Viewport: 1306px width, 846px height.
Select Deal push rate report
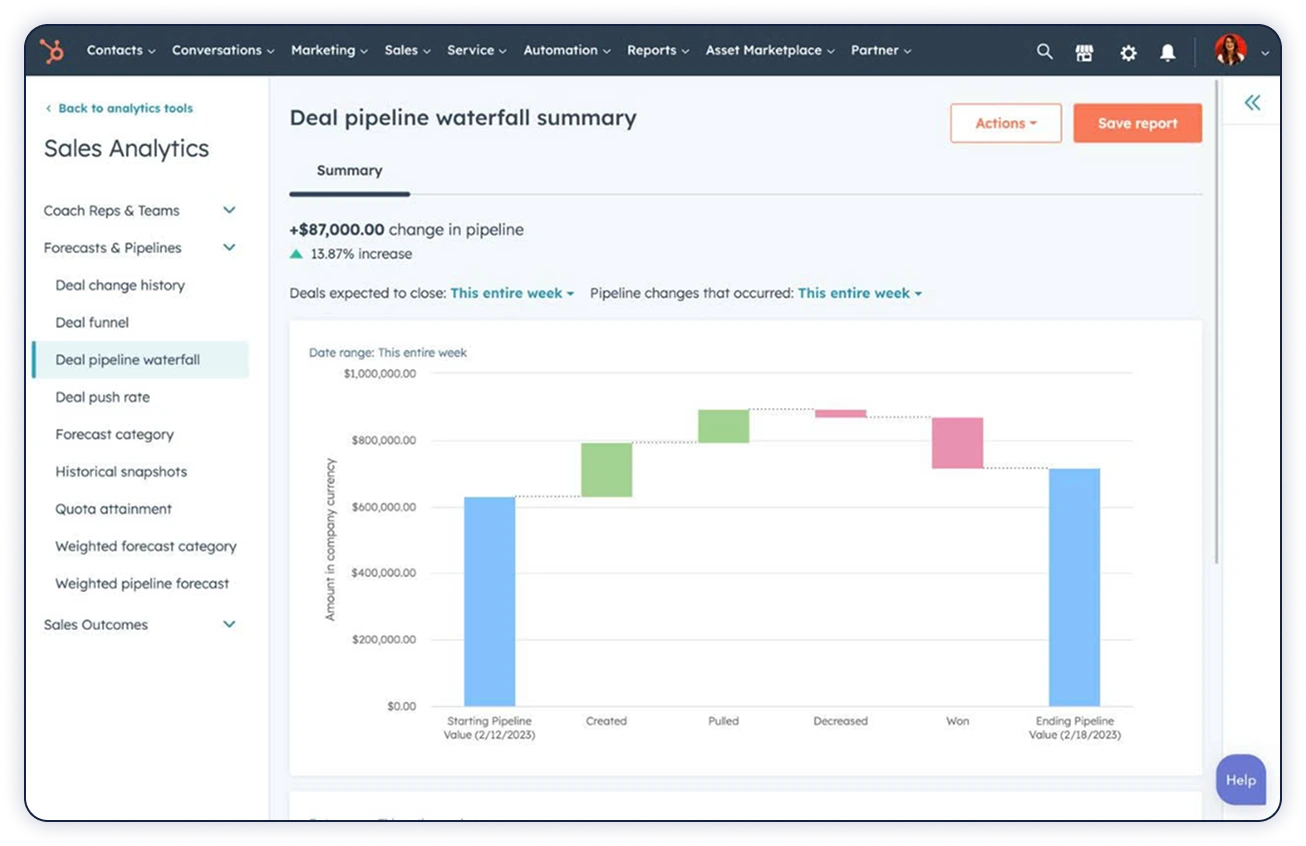[x=102, y=397]
